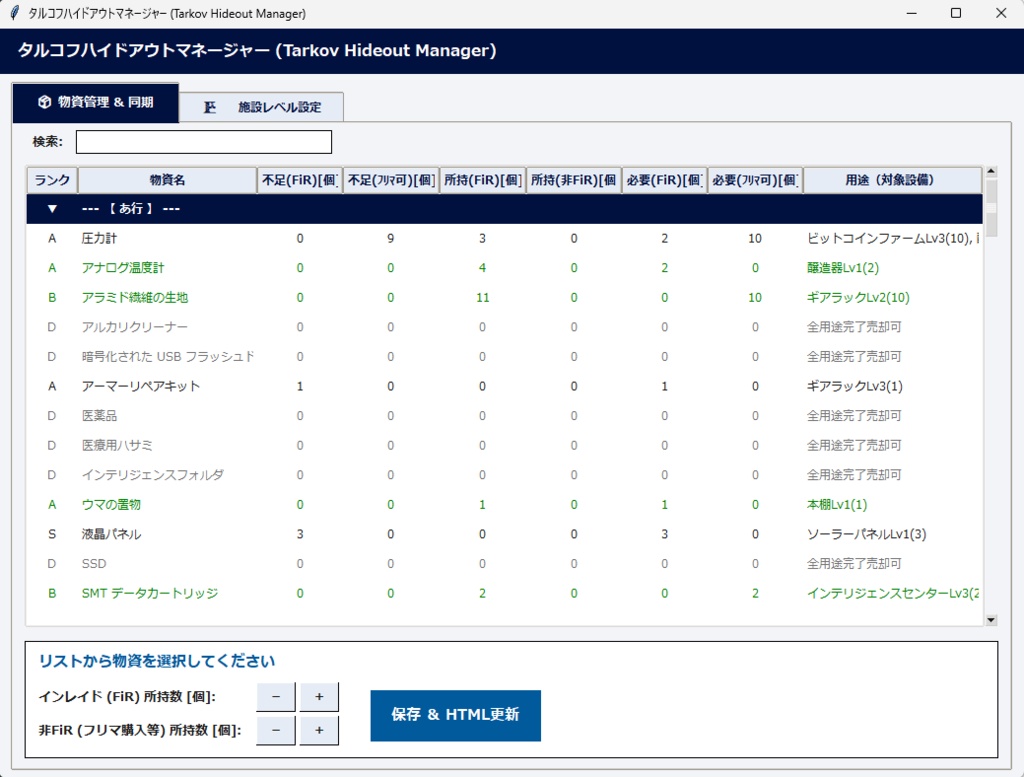Select the SSD row

click(x=504, y=563)
